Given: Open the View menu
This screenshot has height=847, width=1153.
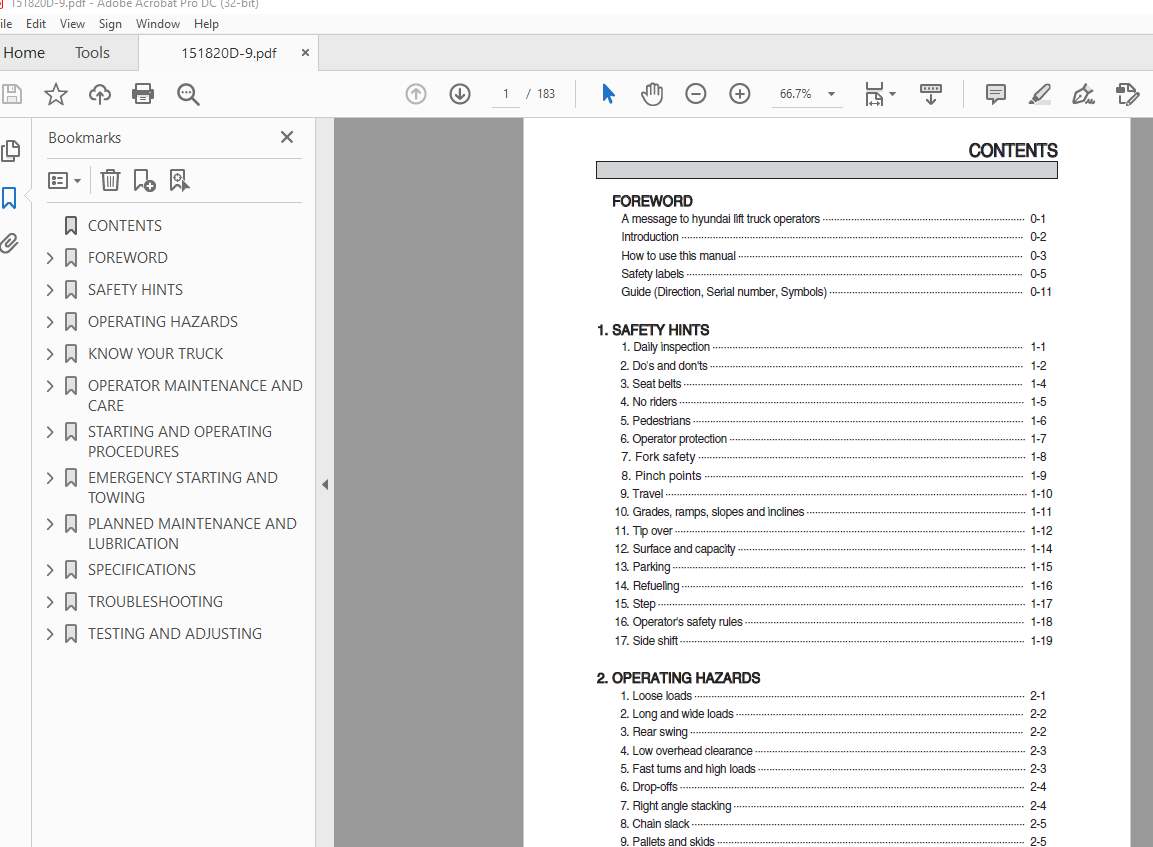Looking at the screenshot, I should click(72, 24).
